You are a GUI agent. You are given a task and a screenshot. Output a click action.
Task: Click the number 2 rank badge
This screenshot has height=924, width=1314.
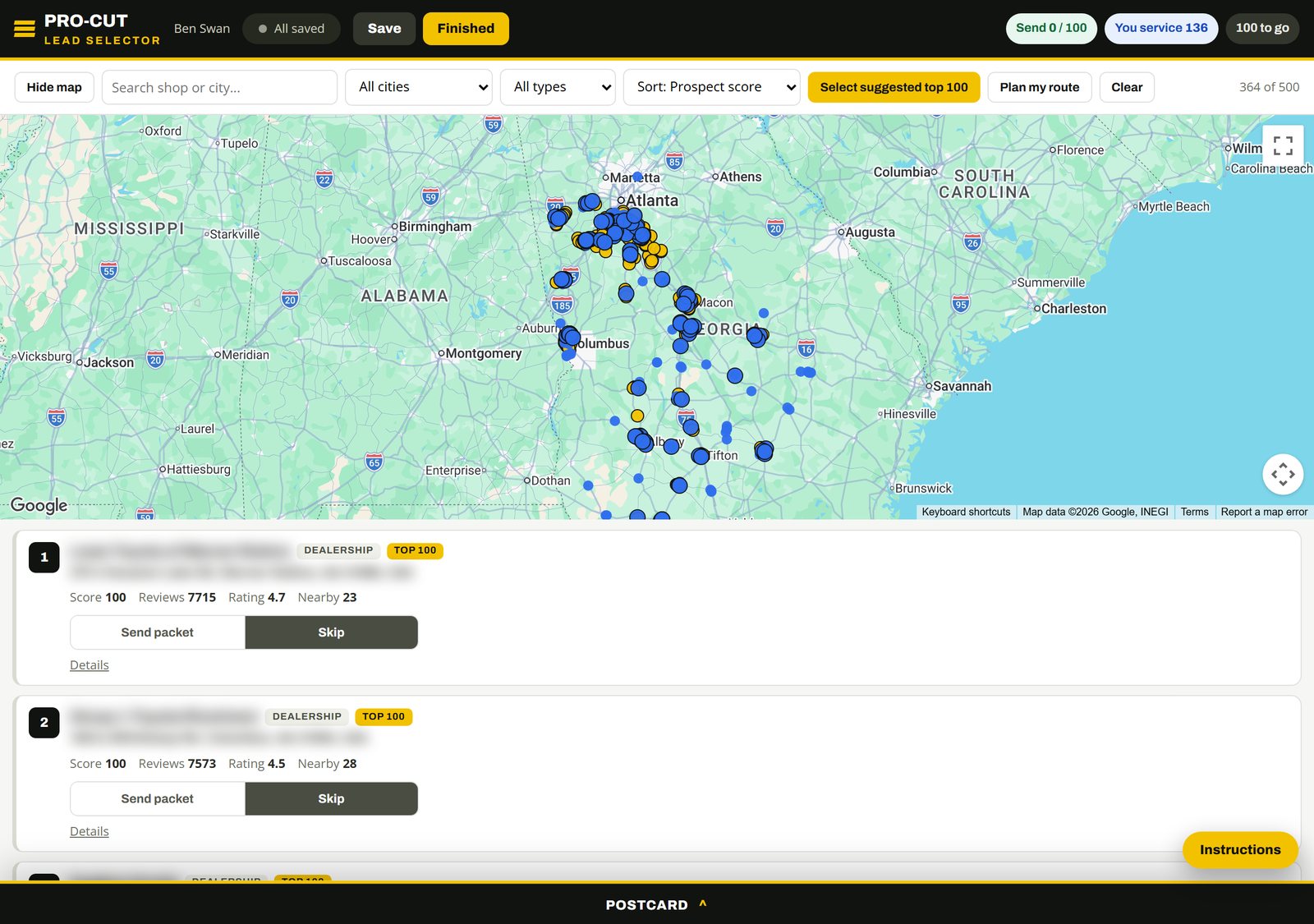[x=44, y=723]
